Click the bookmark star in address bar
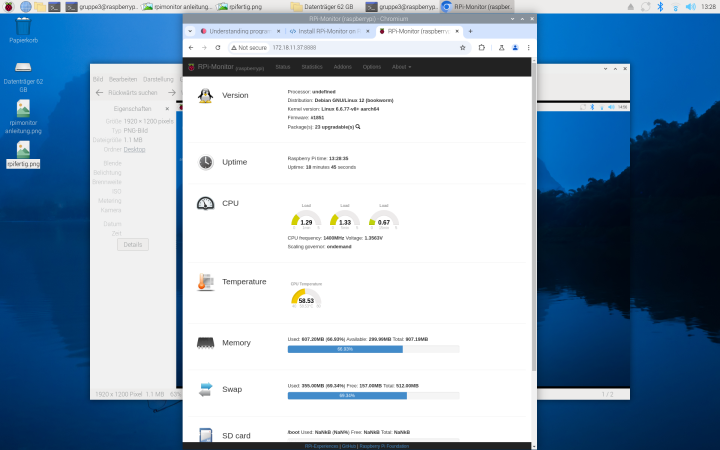This screenshot has width=720, height=450. pos(462,47)
